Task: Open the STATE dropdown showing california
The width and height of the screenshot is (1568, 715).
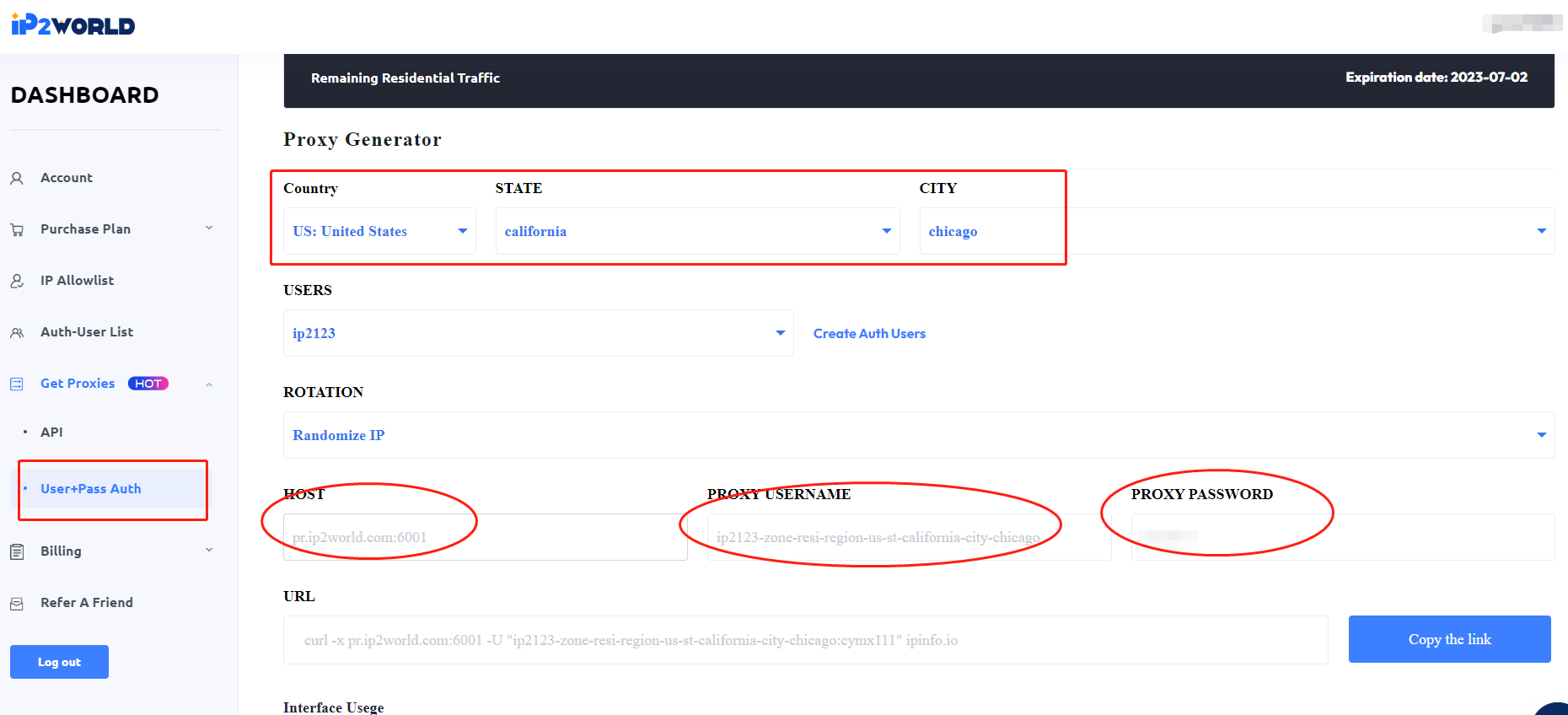Action: click(x=697, y=231)
